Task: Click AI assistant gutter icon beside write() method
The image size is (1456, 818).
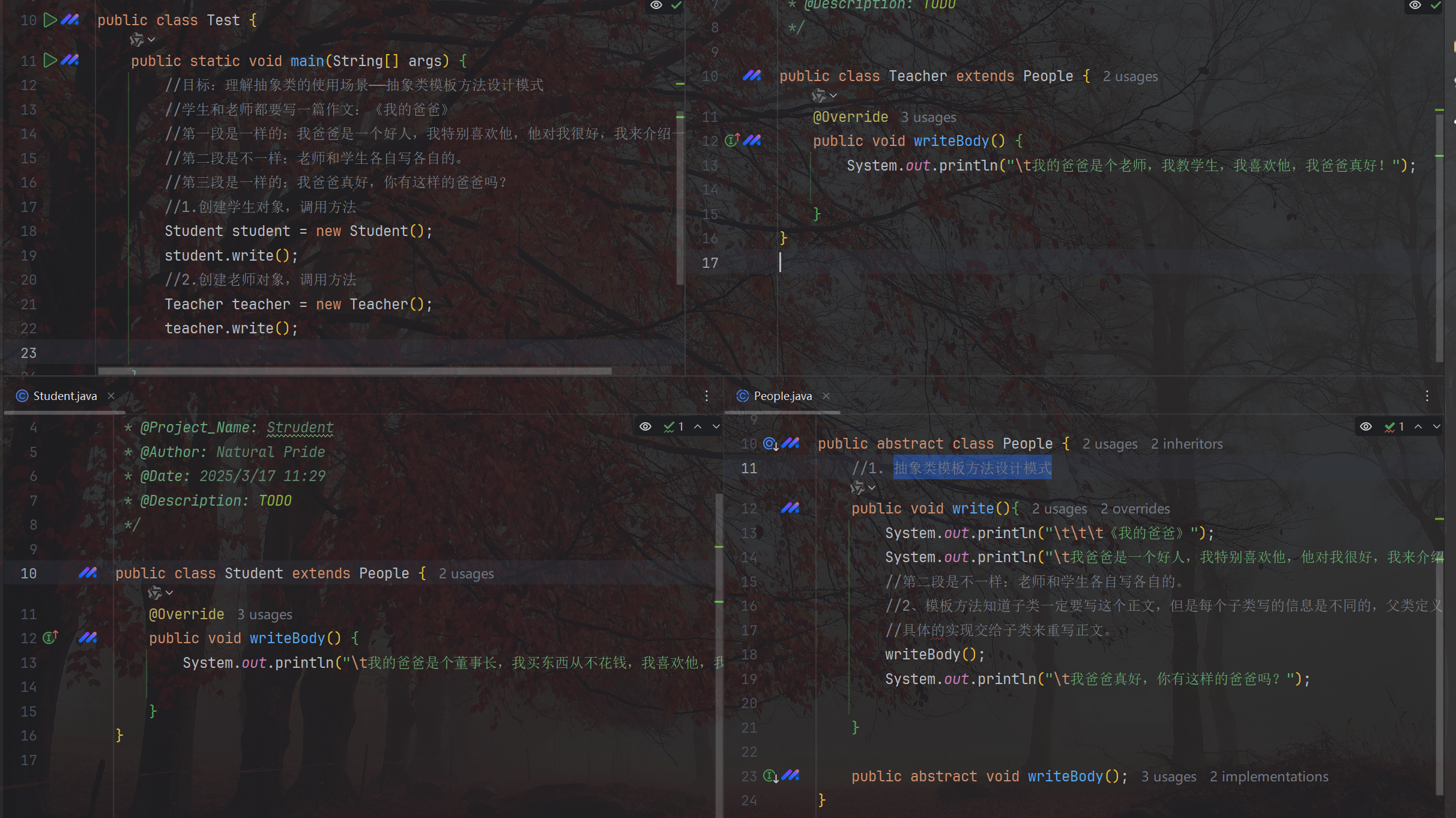Action: pyautogui.click(x=790, y=509)
